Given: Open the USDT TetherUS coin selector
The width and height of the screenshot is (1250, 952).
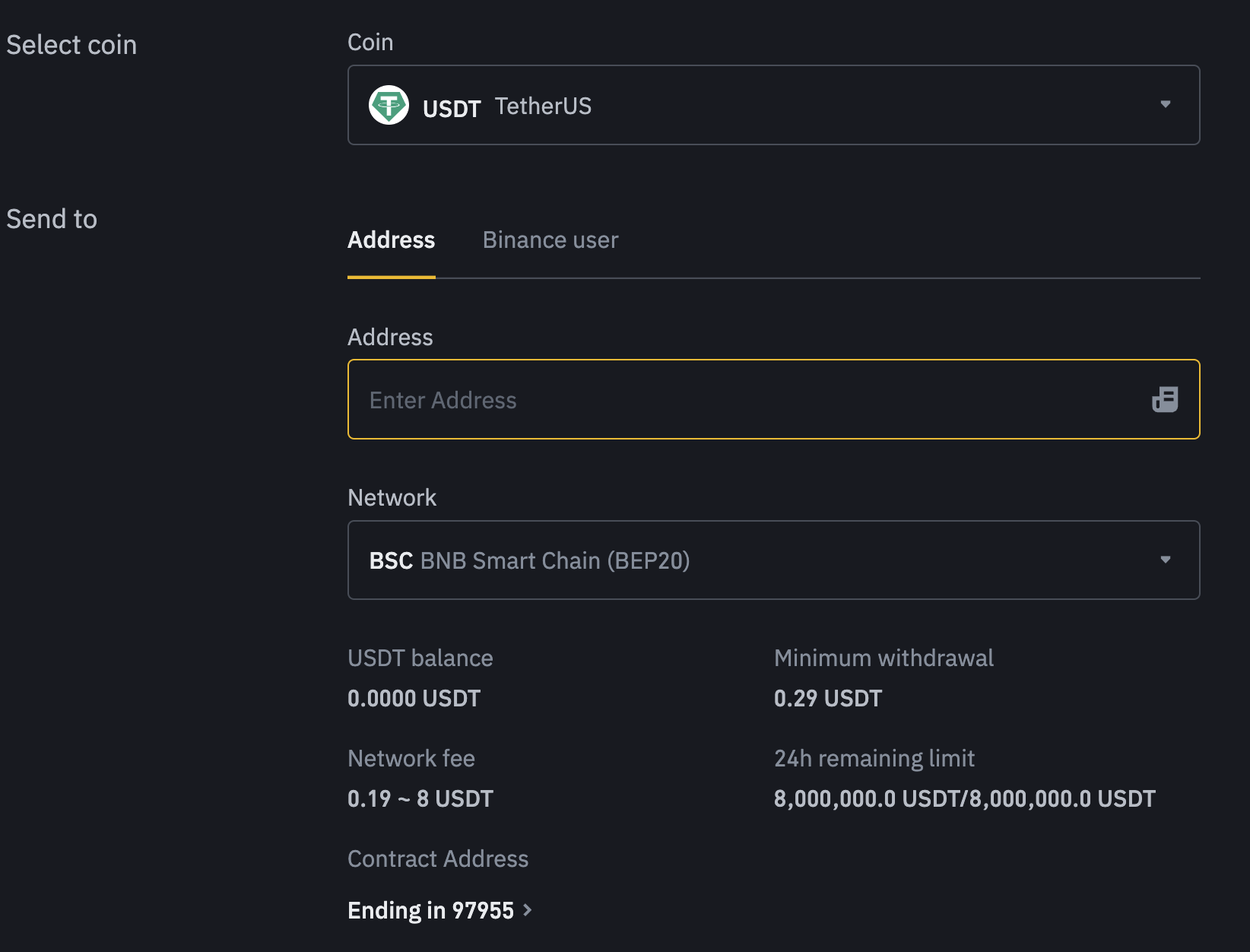Looking at the screenshot, I should (774, 105).
